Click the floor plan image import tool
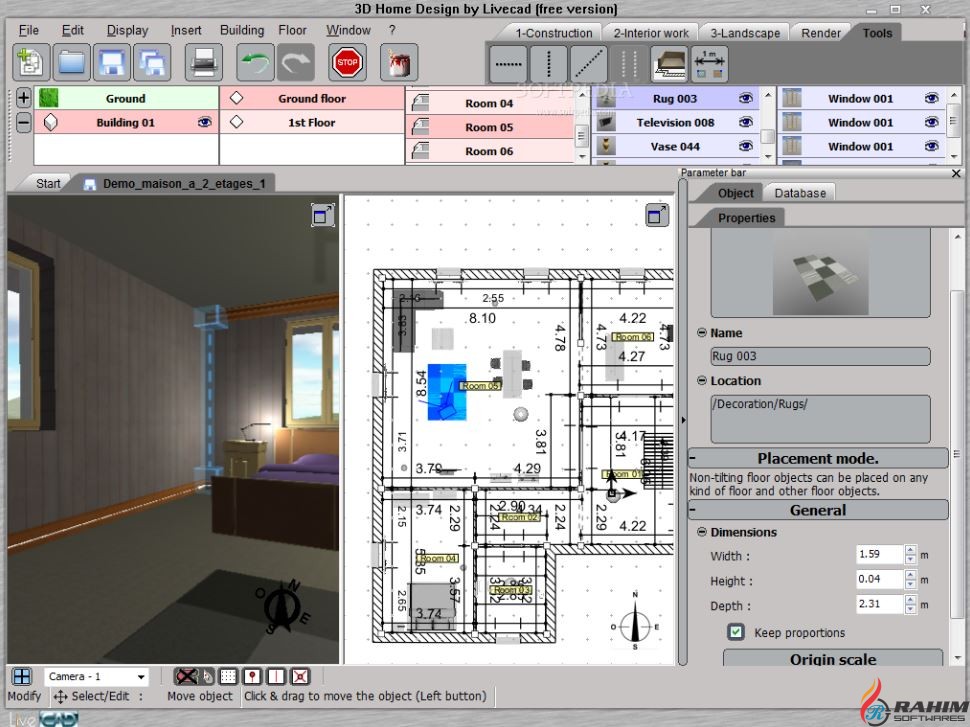 point(669,64)
